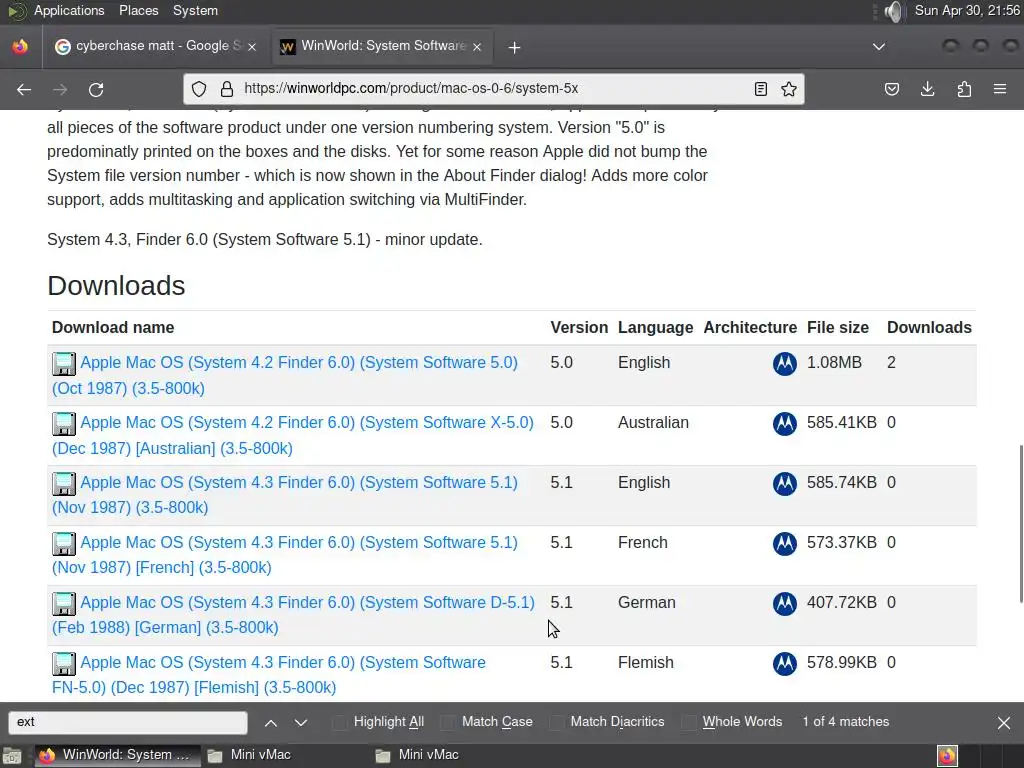The width and height of the screenshot is (1024, 768).
Task: Click the floppy icon for the Australian download
Action: tap(64, 424)
